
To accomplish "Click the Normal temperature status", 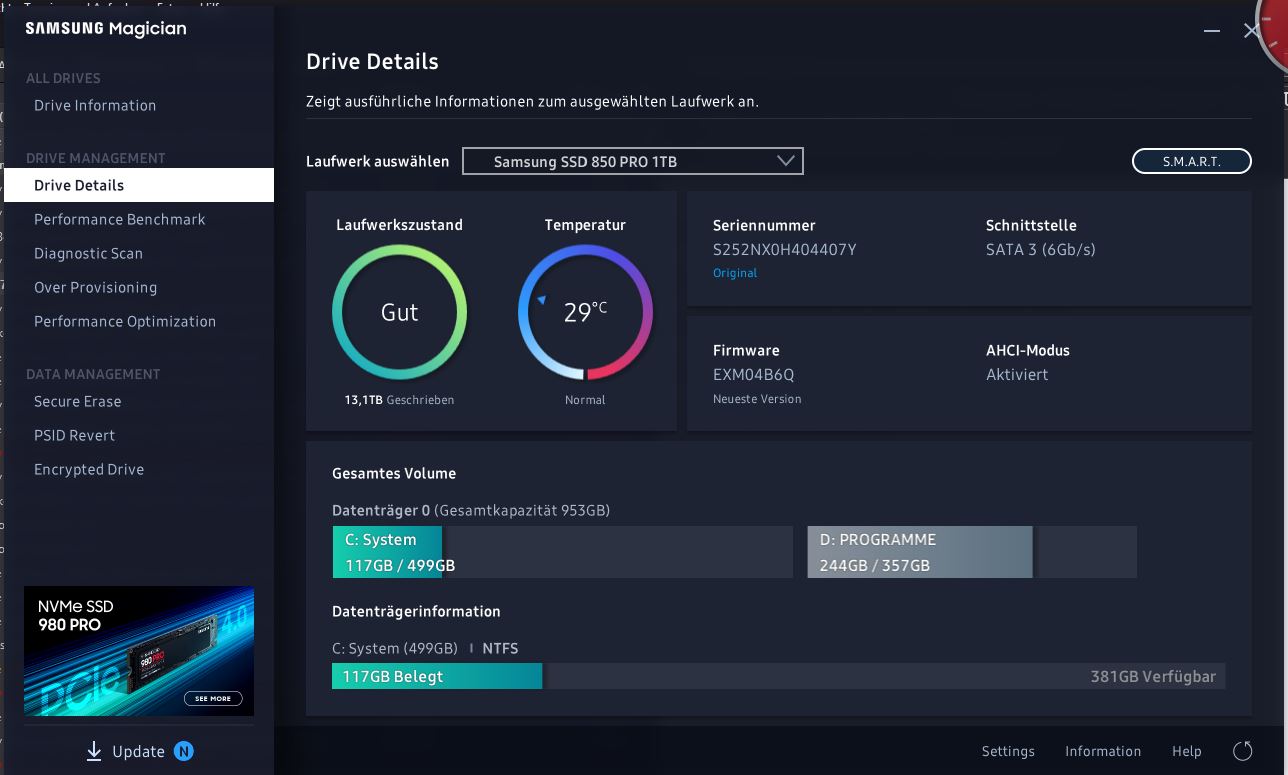I will 585,400.
